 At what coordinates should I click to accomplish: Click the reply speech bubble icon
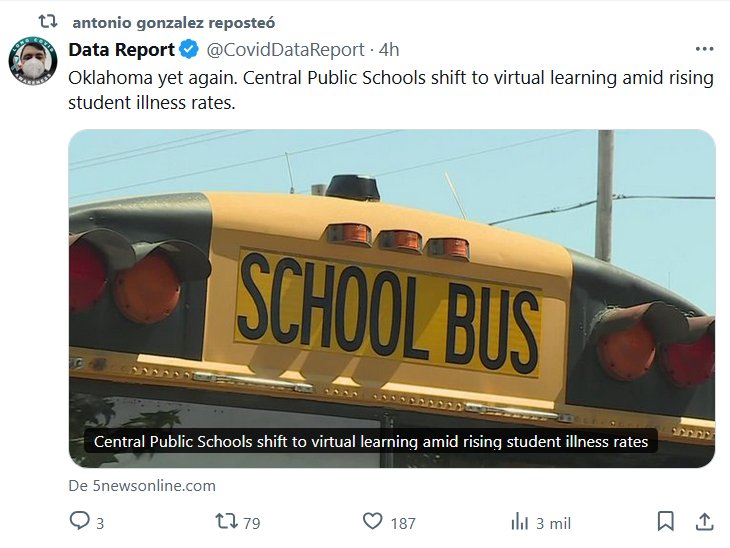(79, 521)
